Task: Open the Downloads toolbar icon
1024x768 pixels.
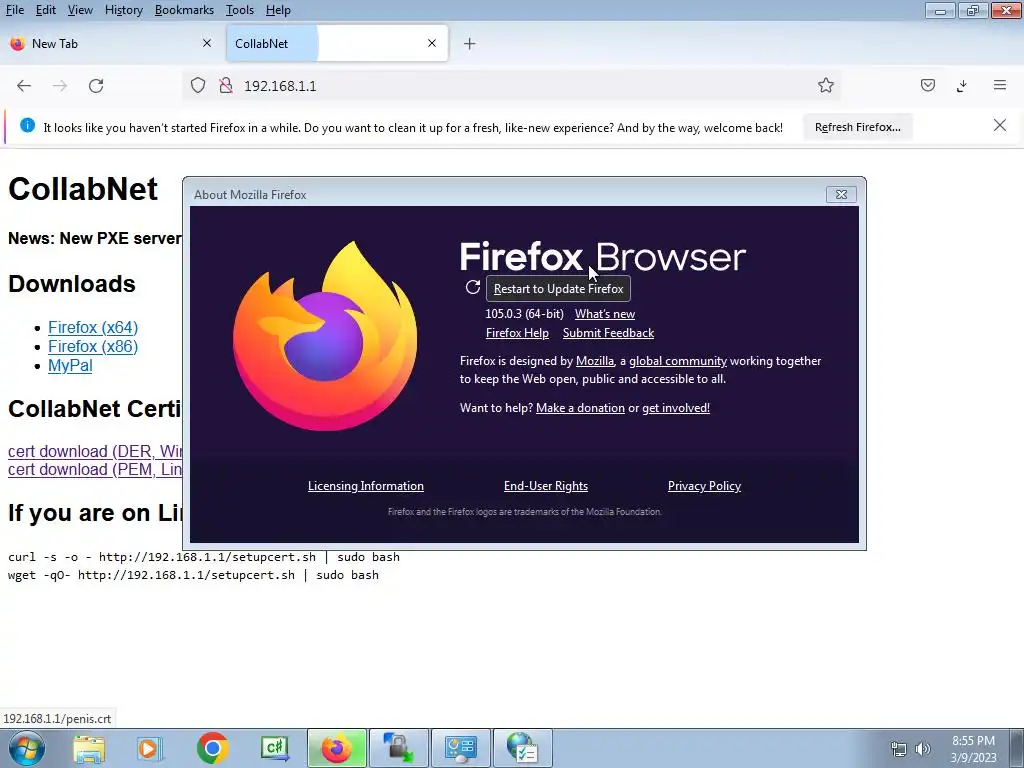Action: (962, 86)
